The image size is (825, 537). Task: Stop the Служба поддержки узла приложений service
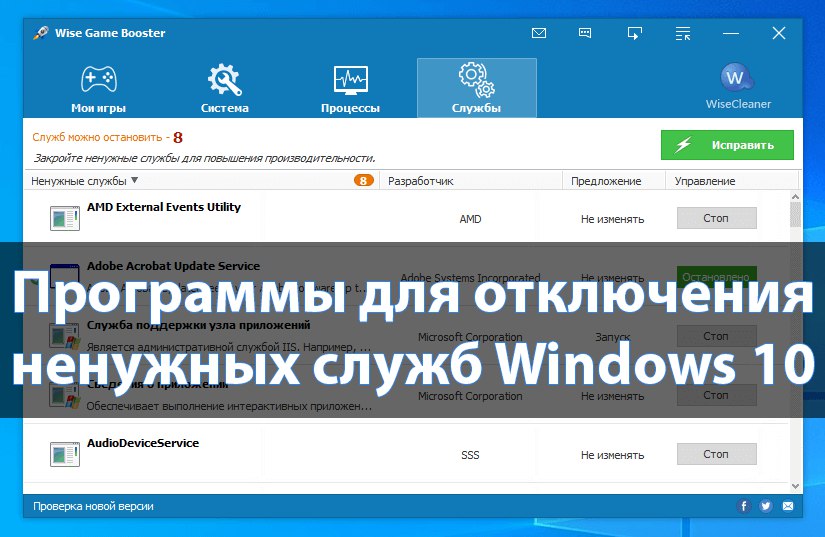pos(717,336)
